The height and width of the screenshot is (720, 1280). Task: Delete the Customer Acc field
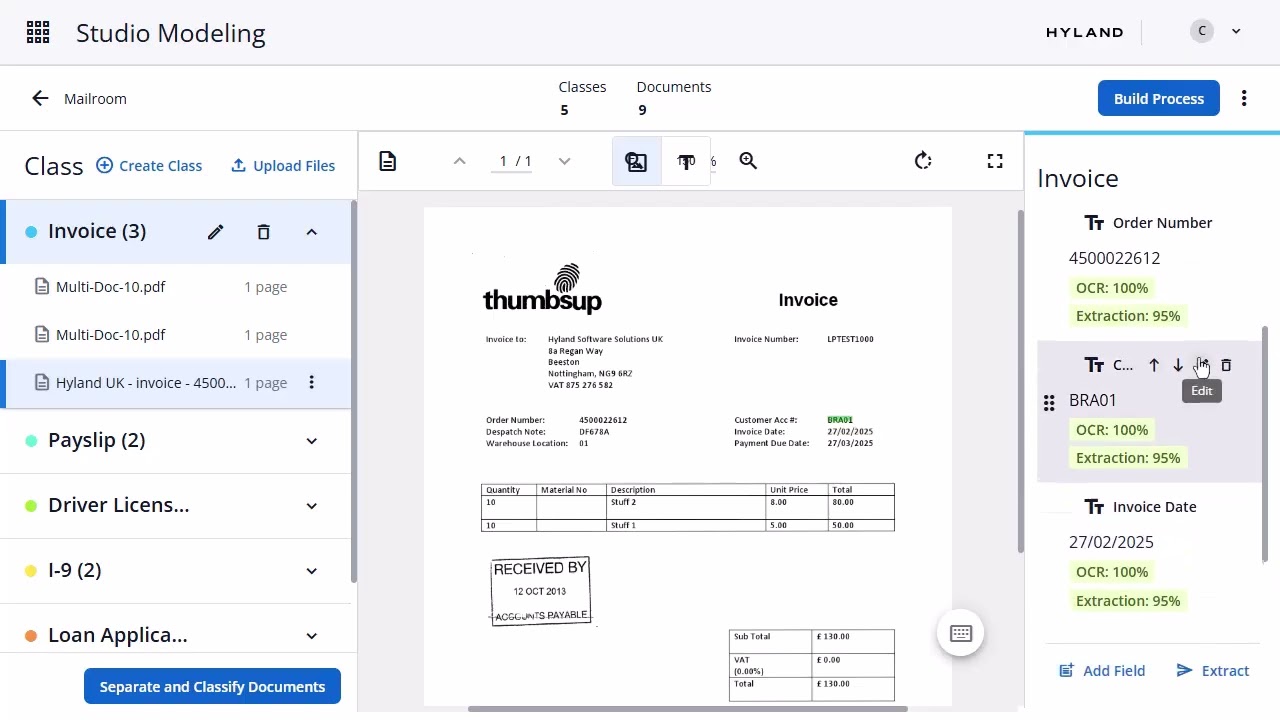1226,365
